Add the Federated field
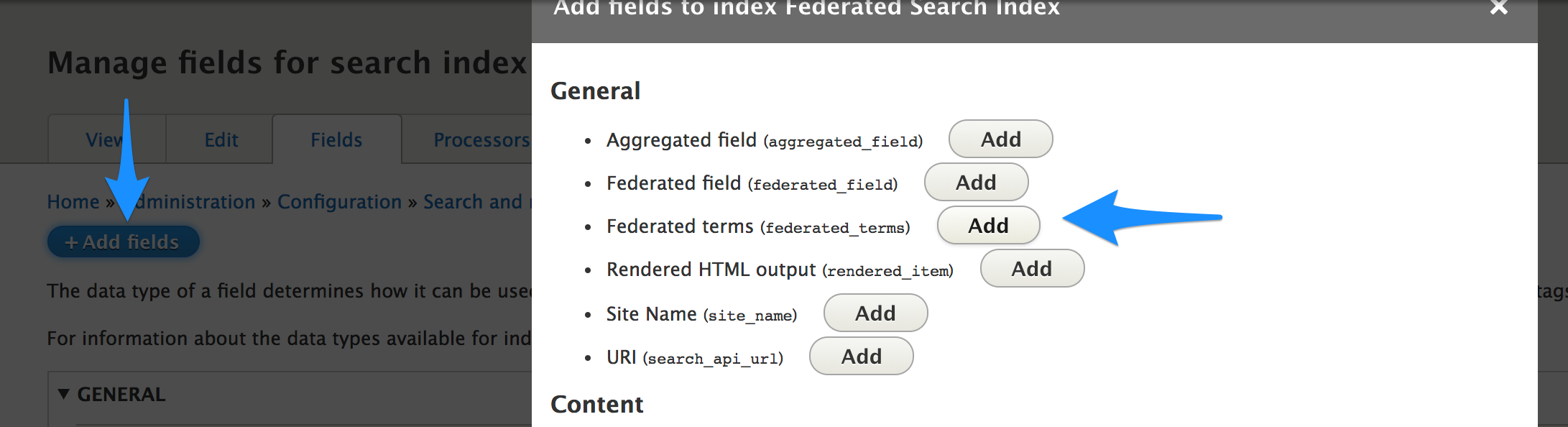 pyautogui.click(x=976, y=183)
